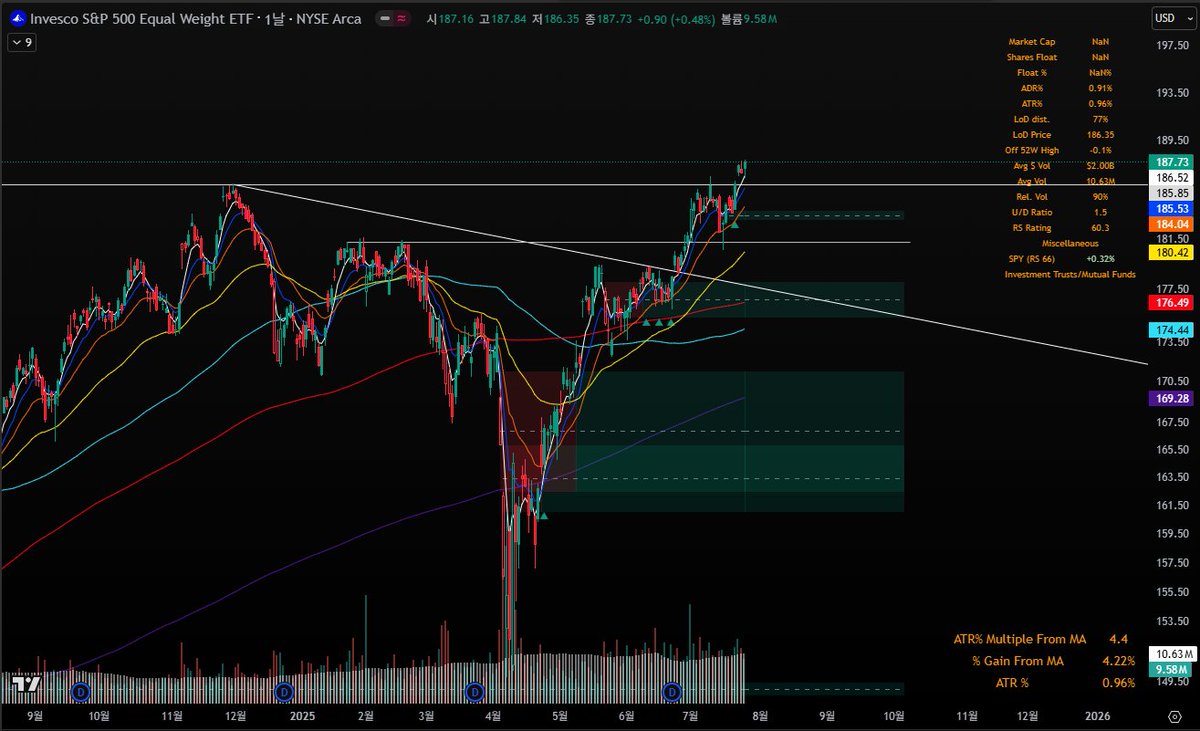Select the yellow 180.42 price label
The width and height of the screenshot is (1200, 731).
click(x=1170, y=253)
